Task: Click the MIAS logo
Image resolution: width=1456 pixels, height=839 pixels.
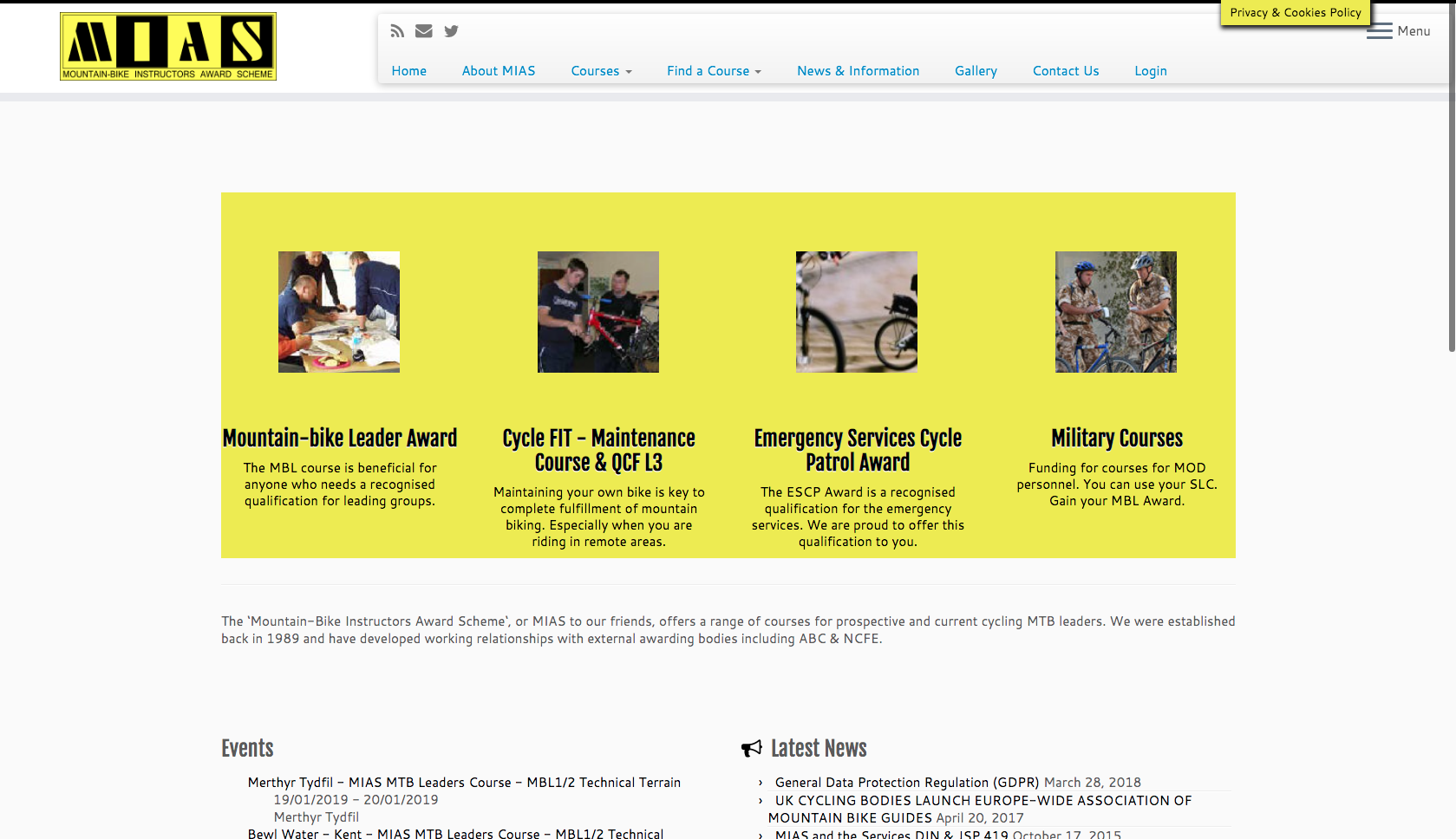Action: [x=168, y=46]
